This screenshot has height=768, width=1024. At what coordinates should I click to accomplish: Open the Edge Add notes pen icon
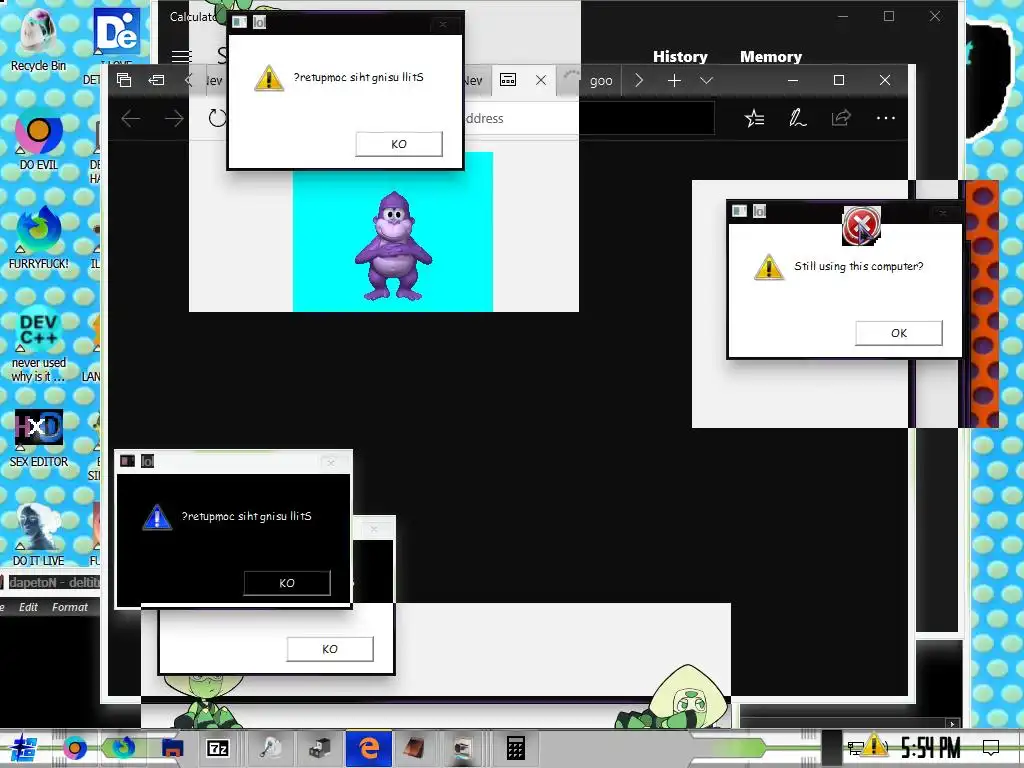[x=797, y=118]
